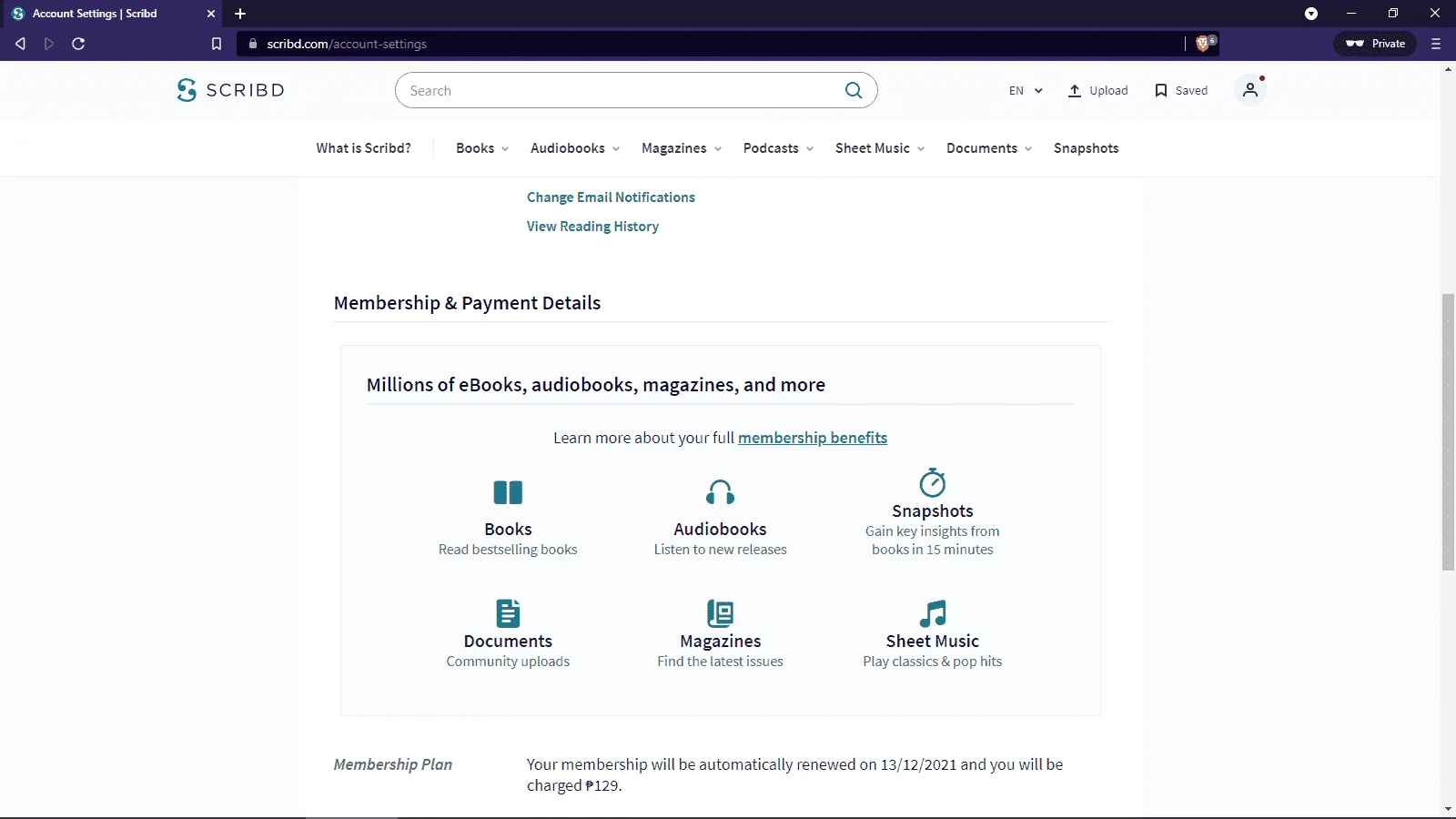Click the Documents page icon
Screen dimensions: 1456x819
coord(508,613)
